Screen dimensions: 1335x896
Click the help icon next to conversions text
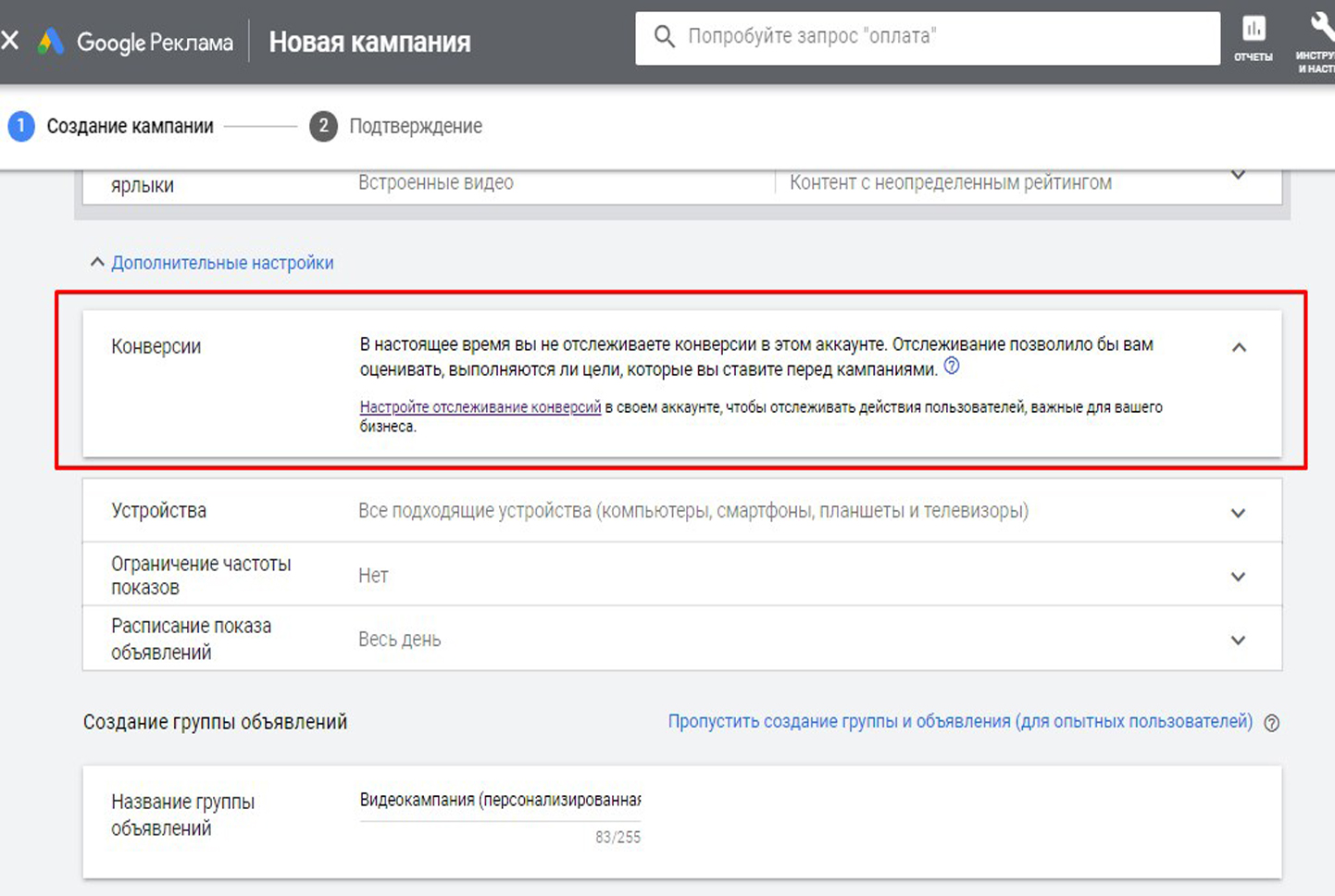click(952, 367)
